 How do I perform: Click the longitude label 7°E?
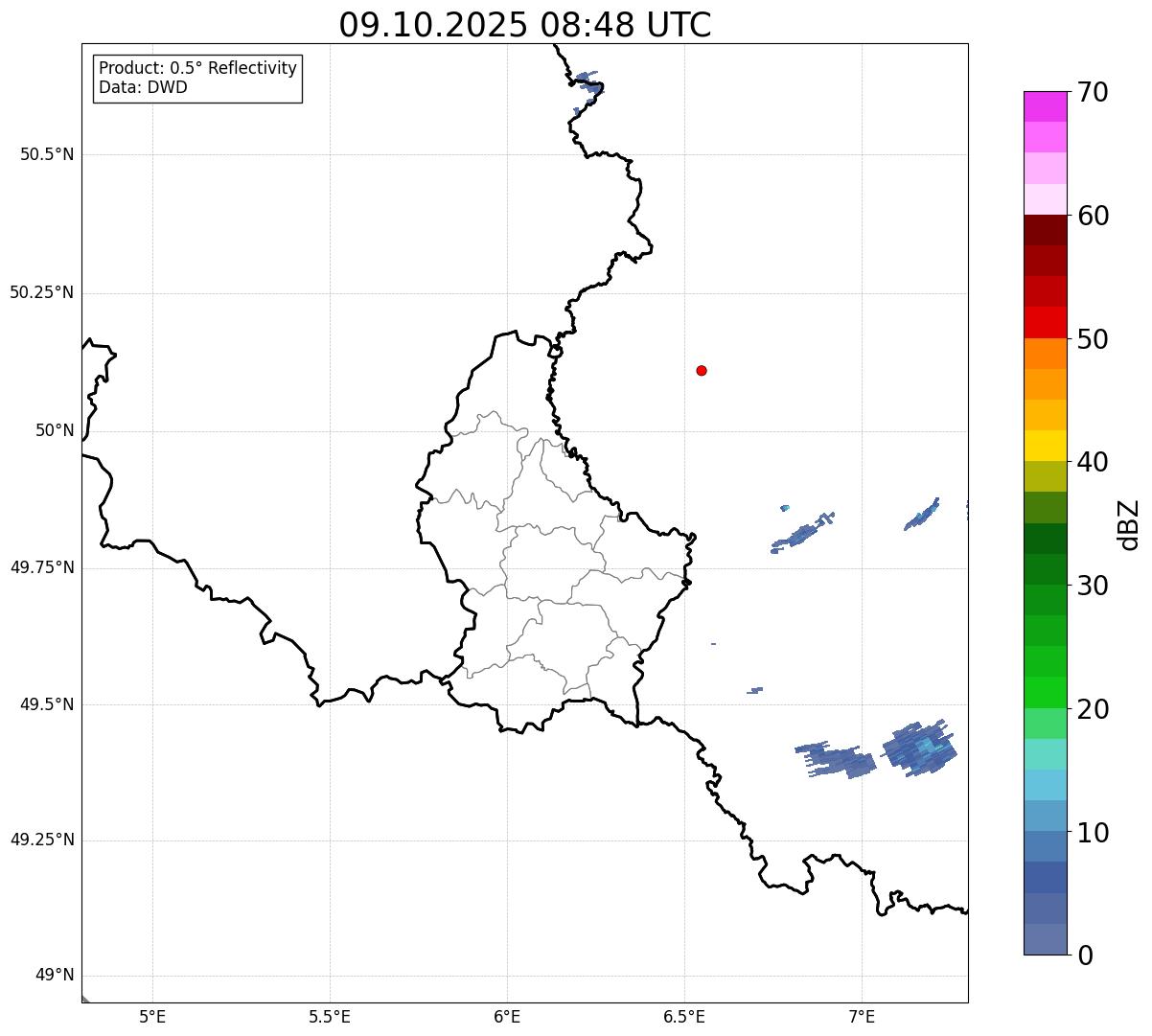pyautogui.click(x=862, y=1016)
